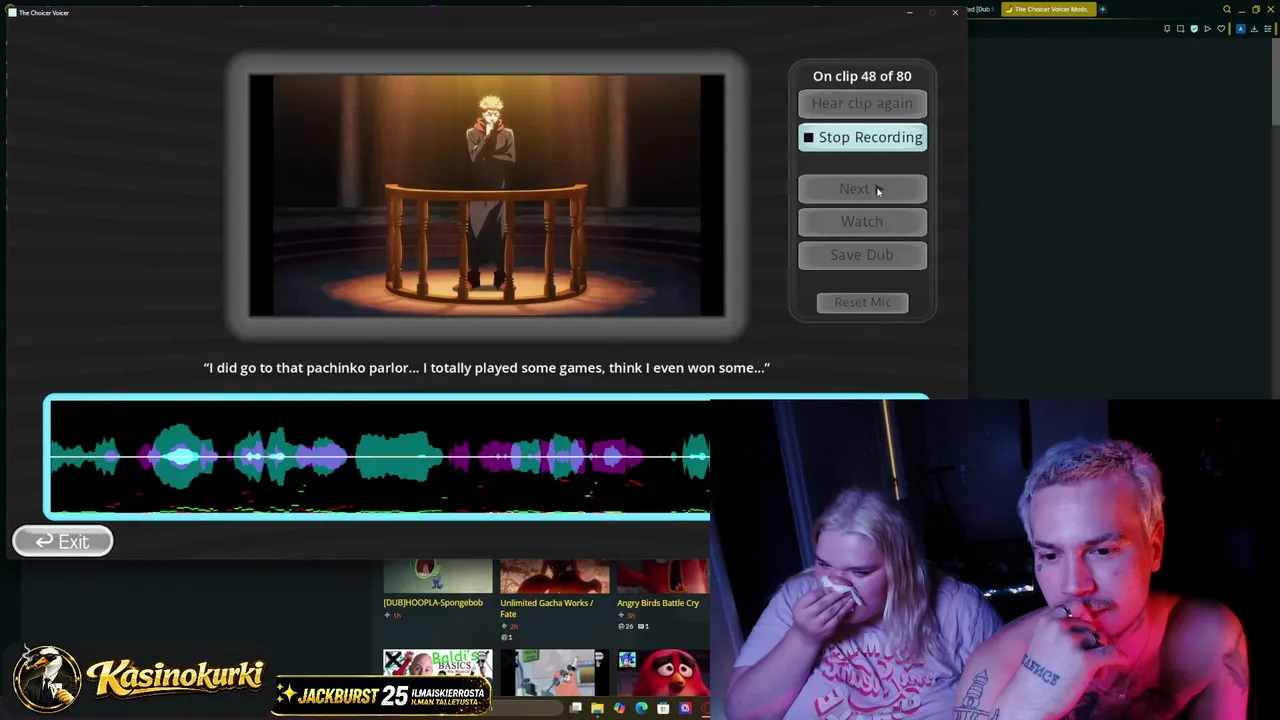
Task: Click the Save Dub button
Action: (862, 255)
